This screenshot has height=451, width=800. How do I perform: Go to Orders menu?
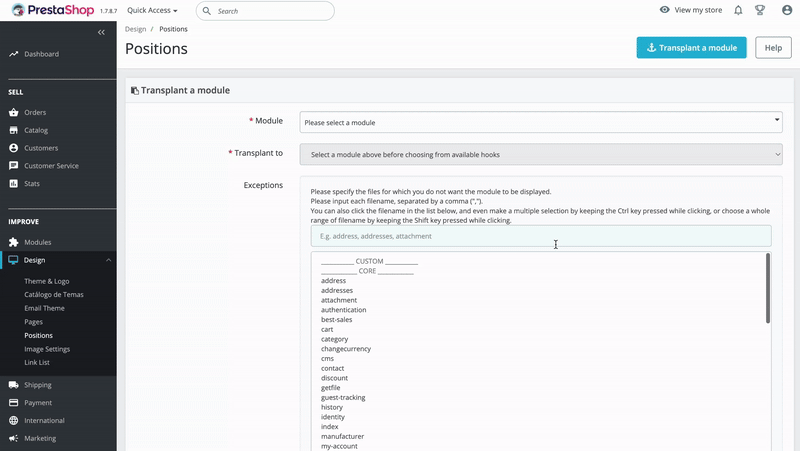pos(35,112)
